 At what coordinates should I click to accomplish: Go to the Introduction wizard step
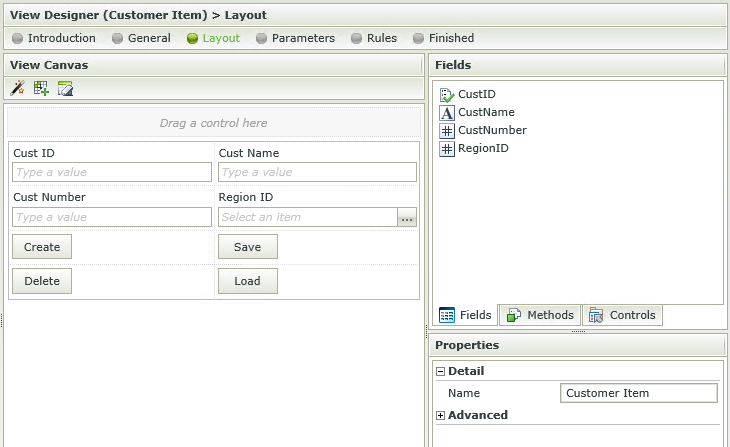(x=54, y=38)
